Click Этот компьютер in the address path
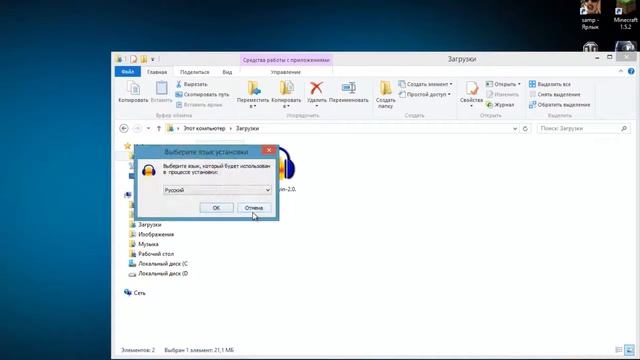The height and width of the screenshot is (360, 640). tap(204, 129)
